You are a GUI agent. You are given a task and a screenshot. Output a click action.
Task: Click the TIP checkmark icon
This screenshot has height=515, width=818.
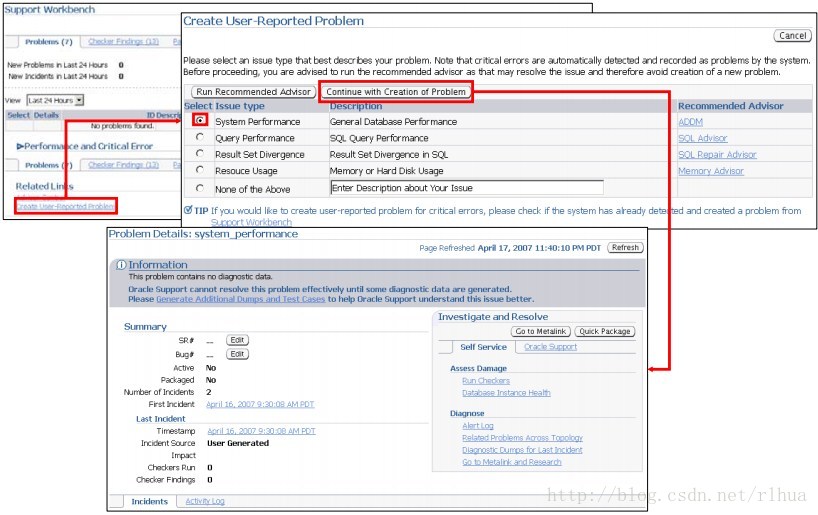(188, 210)
